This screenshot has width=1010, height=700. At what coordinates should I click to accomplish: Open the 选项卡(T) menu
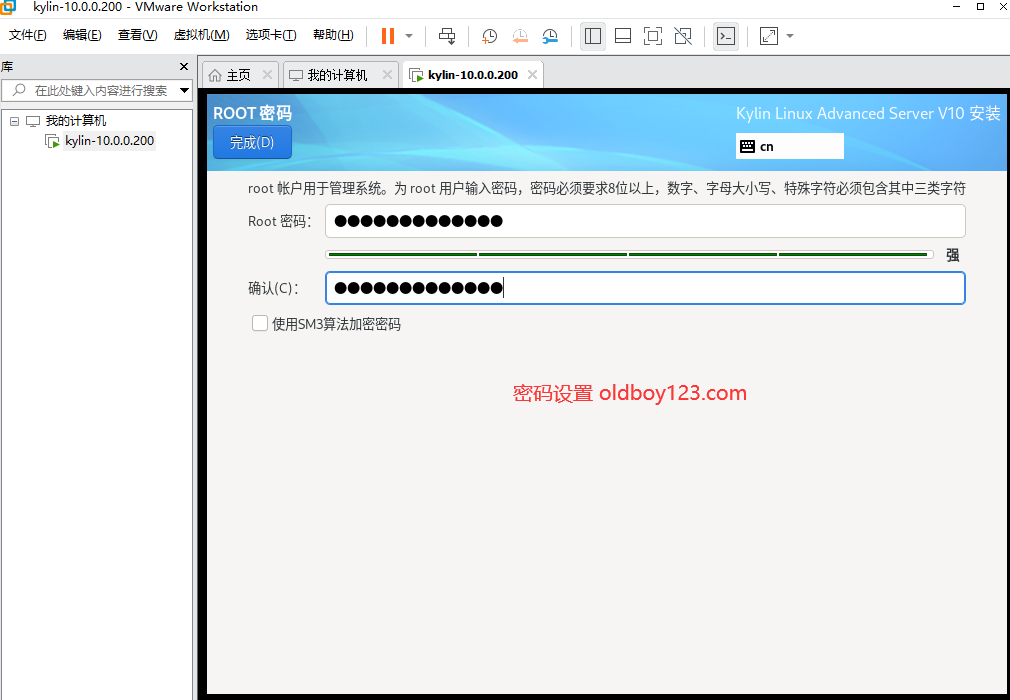pos(271,35)
